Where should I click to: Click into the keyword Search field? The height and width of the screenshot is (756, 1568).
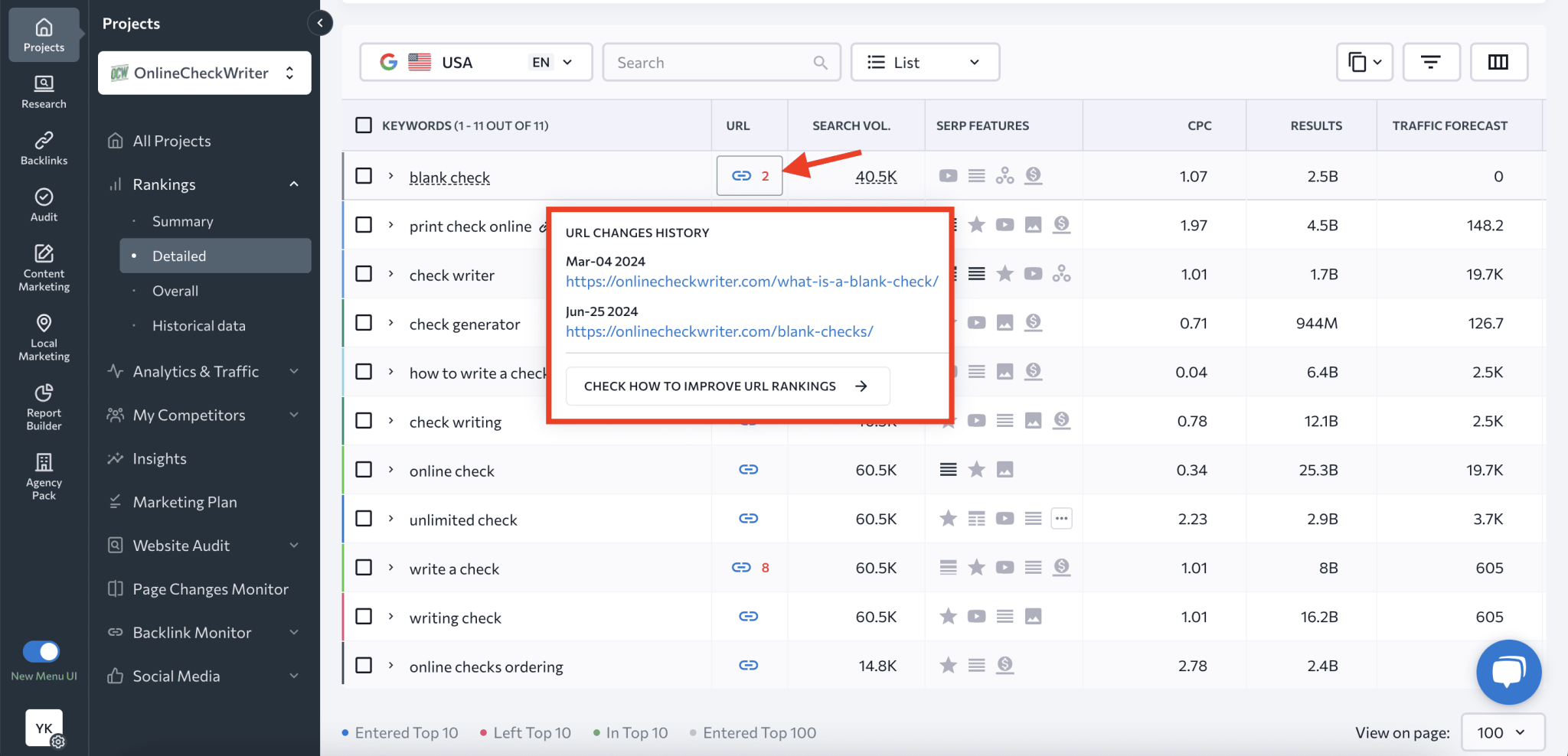712,62
